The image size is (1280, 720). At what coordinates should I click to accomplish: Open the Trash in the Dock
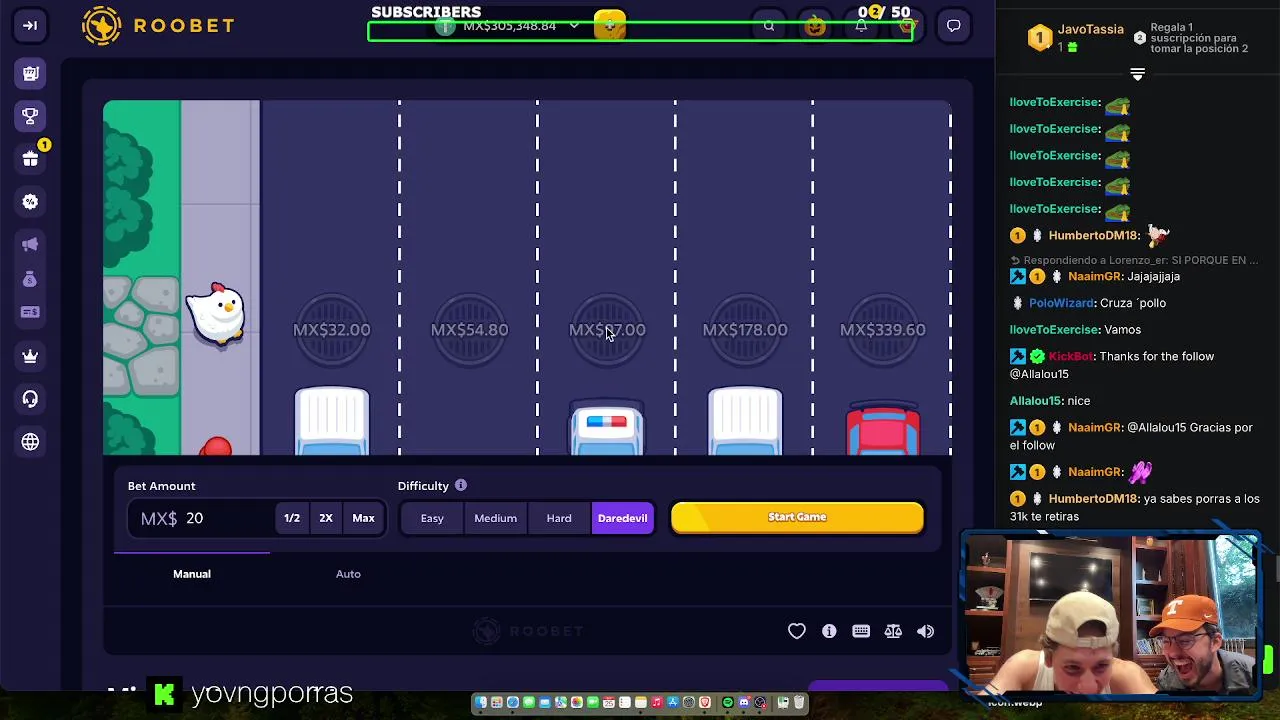(x=800, y=703)
